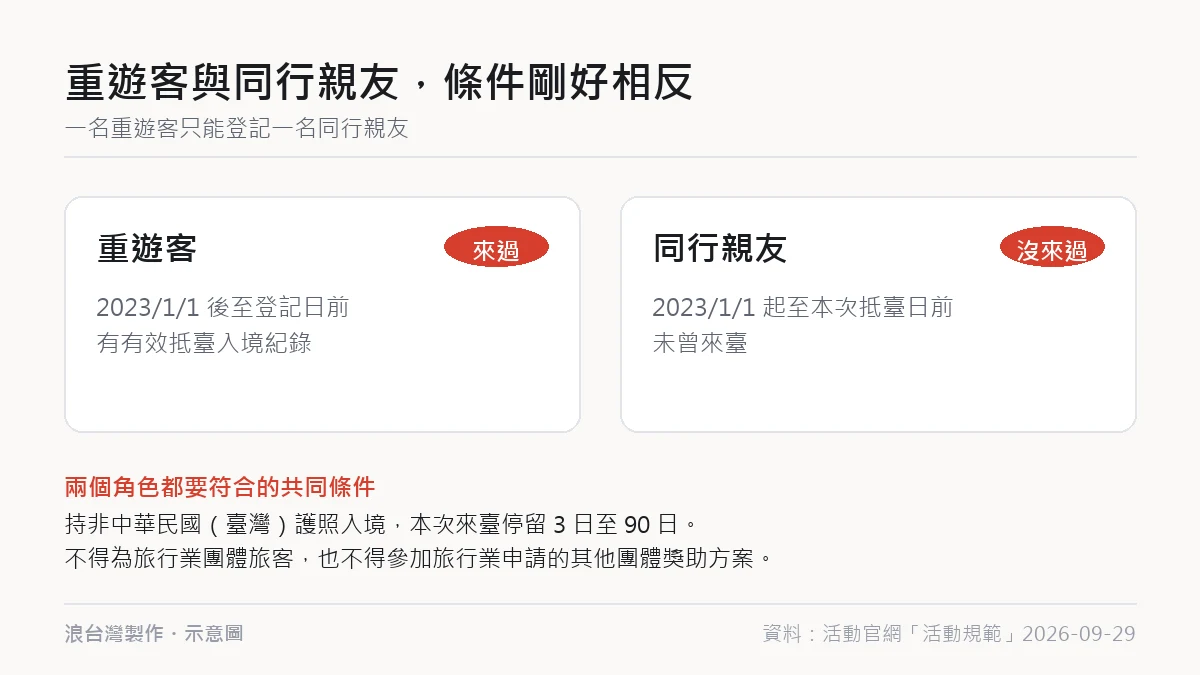Image resolution: width=1200 pixels, height=675 pixels.
Task: Click the red 沒來過 badge
Action: click(x=1052, y=247)
